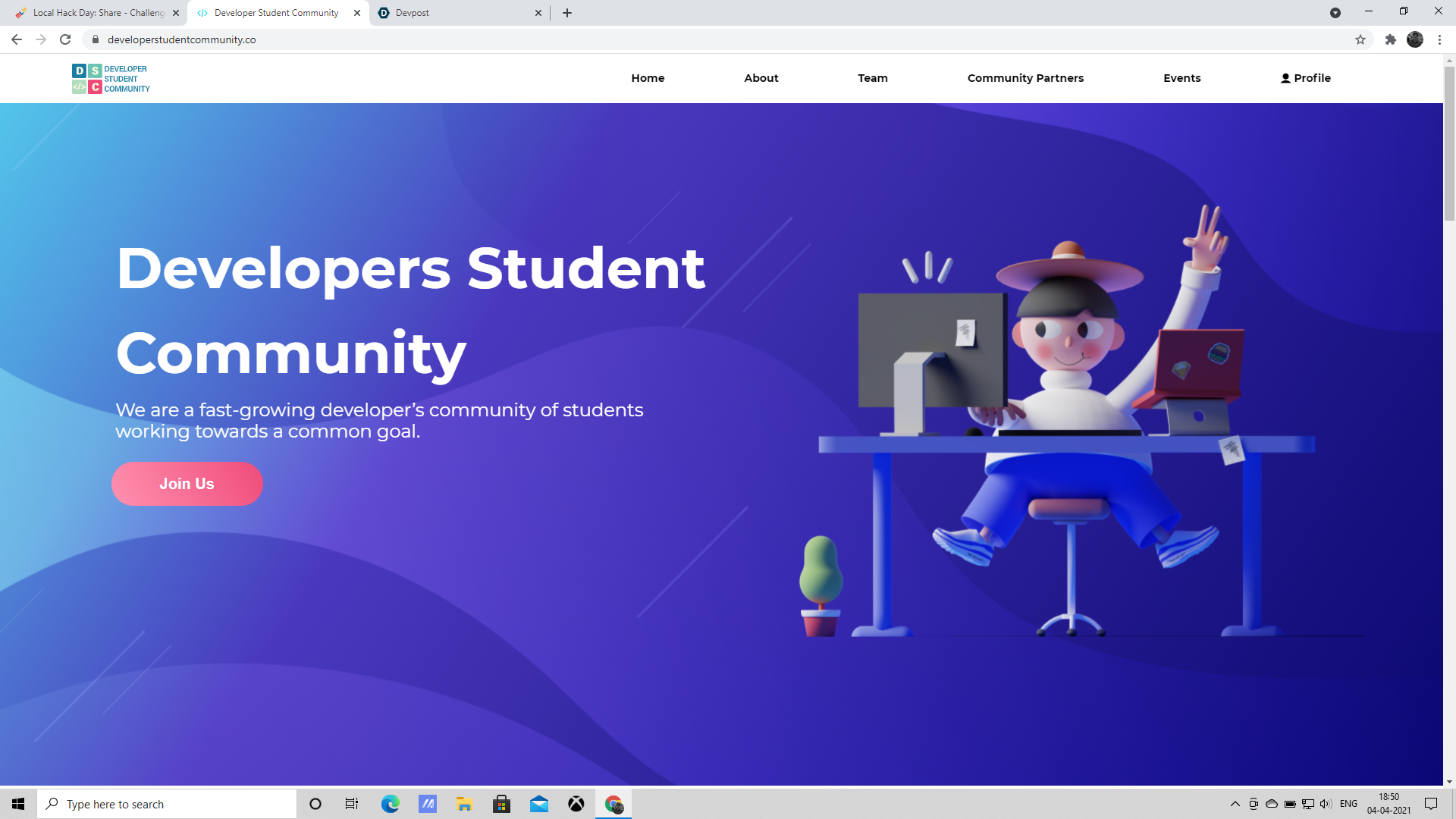Open the Chrome extensions puzzle icon

tap(1390, 39)
